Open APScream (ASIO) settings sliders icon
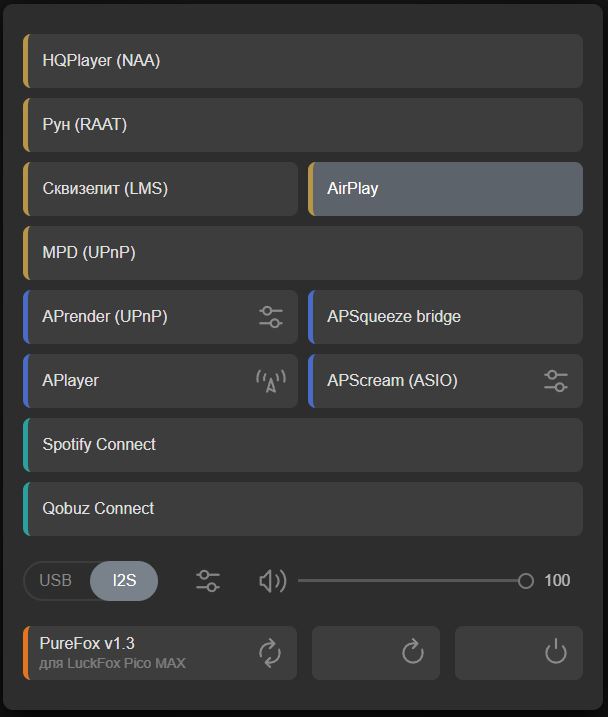The height and width of the screenshot is (717, 608). [556, 381]
